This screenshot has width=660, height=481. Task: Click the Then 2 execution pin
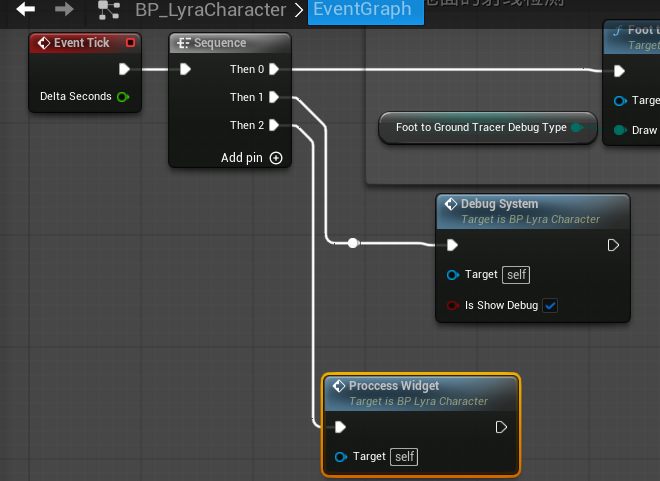pyautogui.click(x=274, y=125)
